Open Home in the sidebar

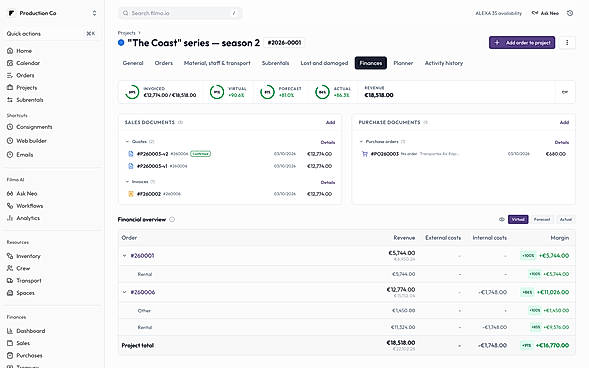(24, 51)
